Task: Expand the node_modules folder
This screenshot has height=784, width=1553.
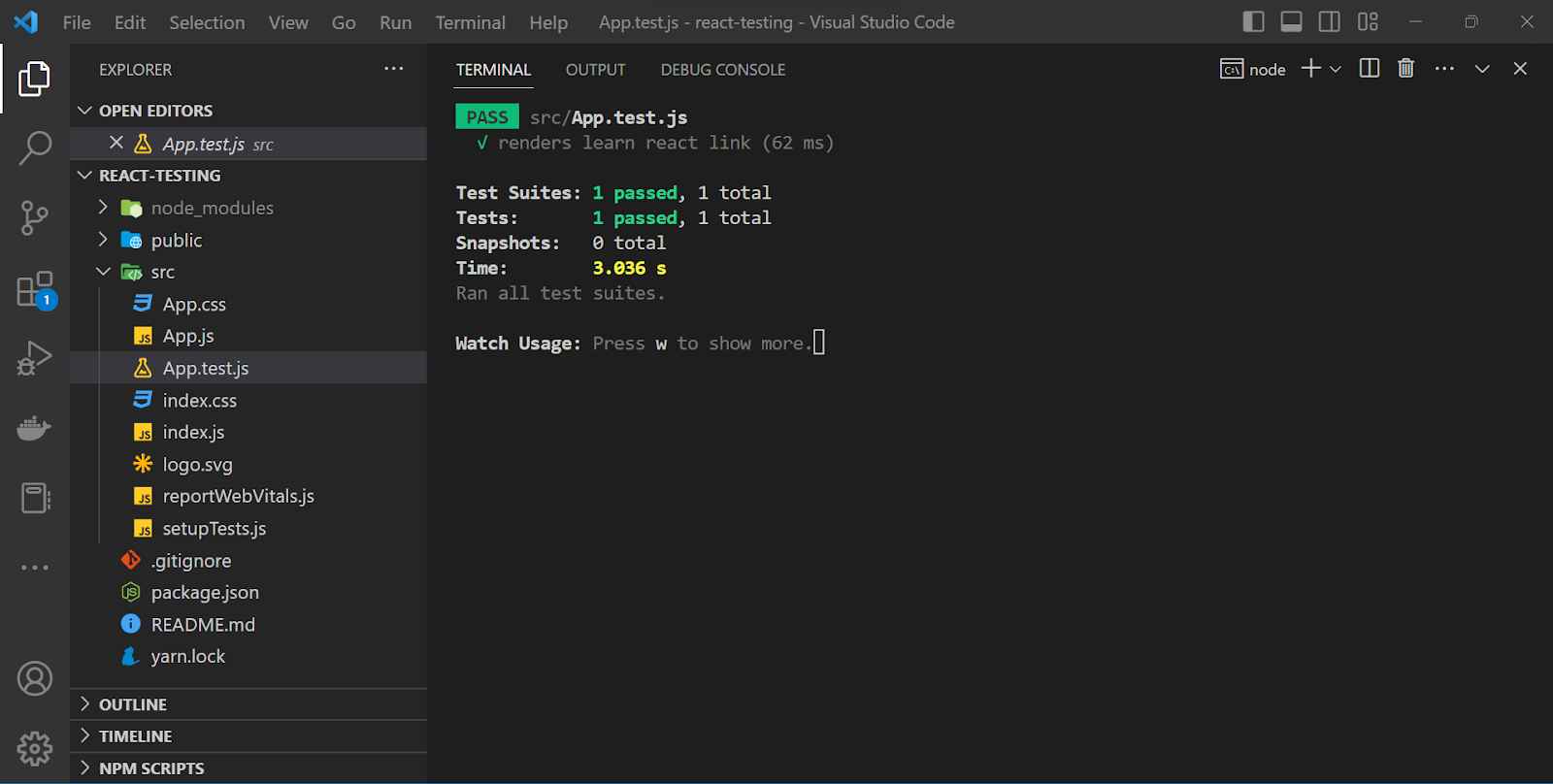Action: pos(212,208)
